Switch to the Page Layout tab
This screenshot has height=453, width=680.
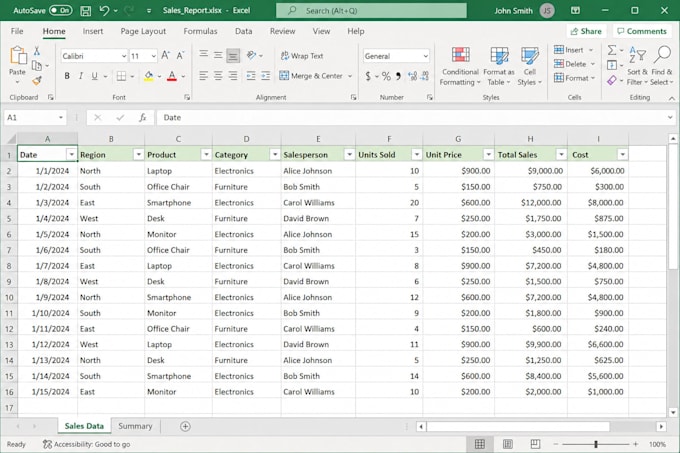coord(143,31)
